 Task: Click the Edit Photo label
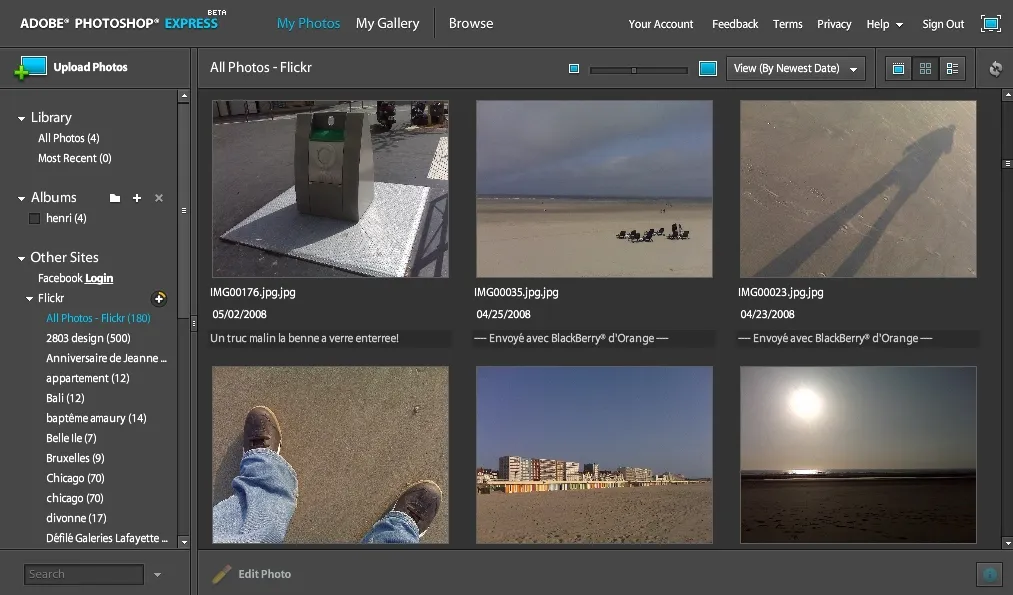[x=264, y=574]
